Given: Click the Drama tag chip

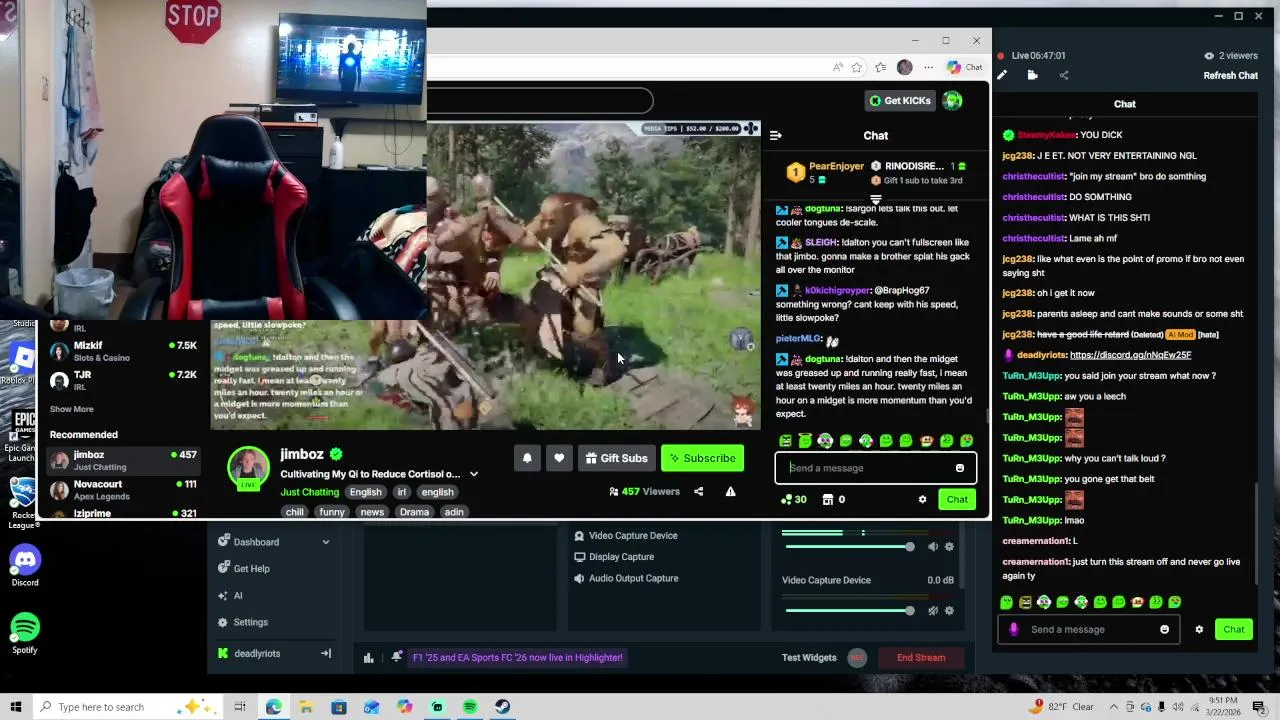Looking at the screenshot, I should pyautogui.click(x=414, y=512).
